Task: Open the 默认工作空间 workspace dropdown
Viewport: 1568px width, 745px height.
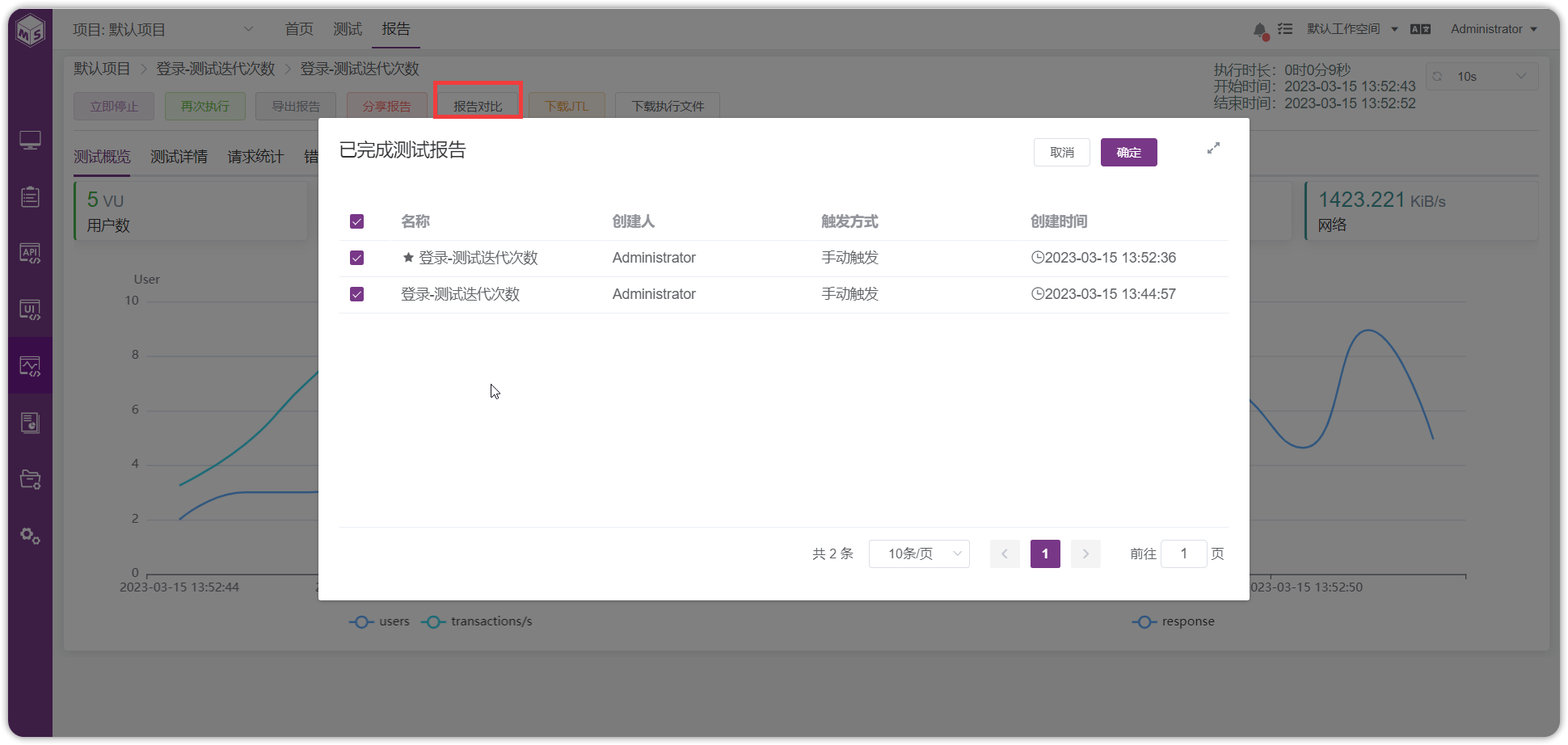Action: coord(1352,29)
